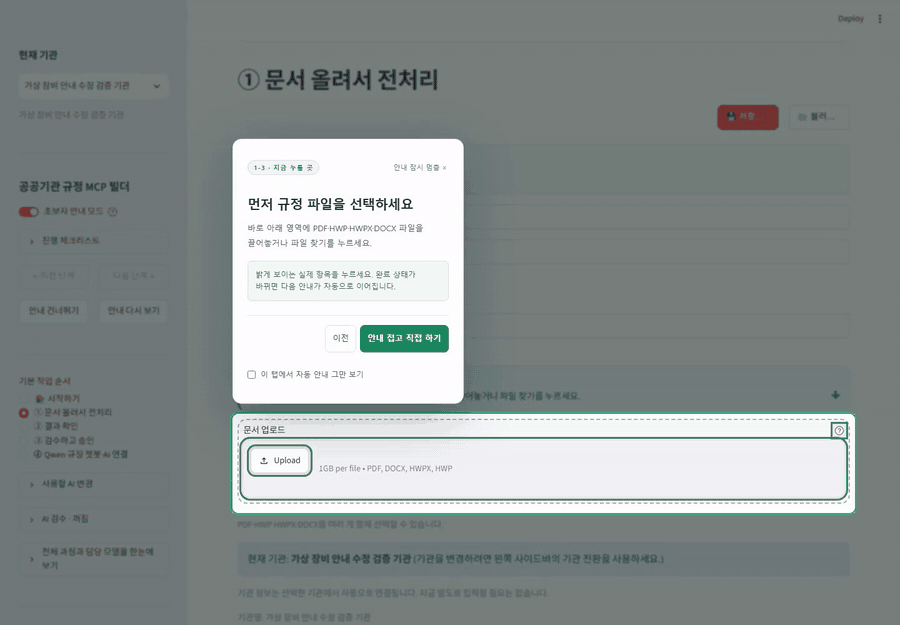Click the ① 문서 올려서 전처리 page title
900x625 pixels.
tap(339, 80)
